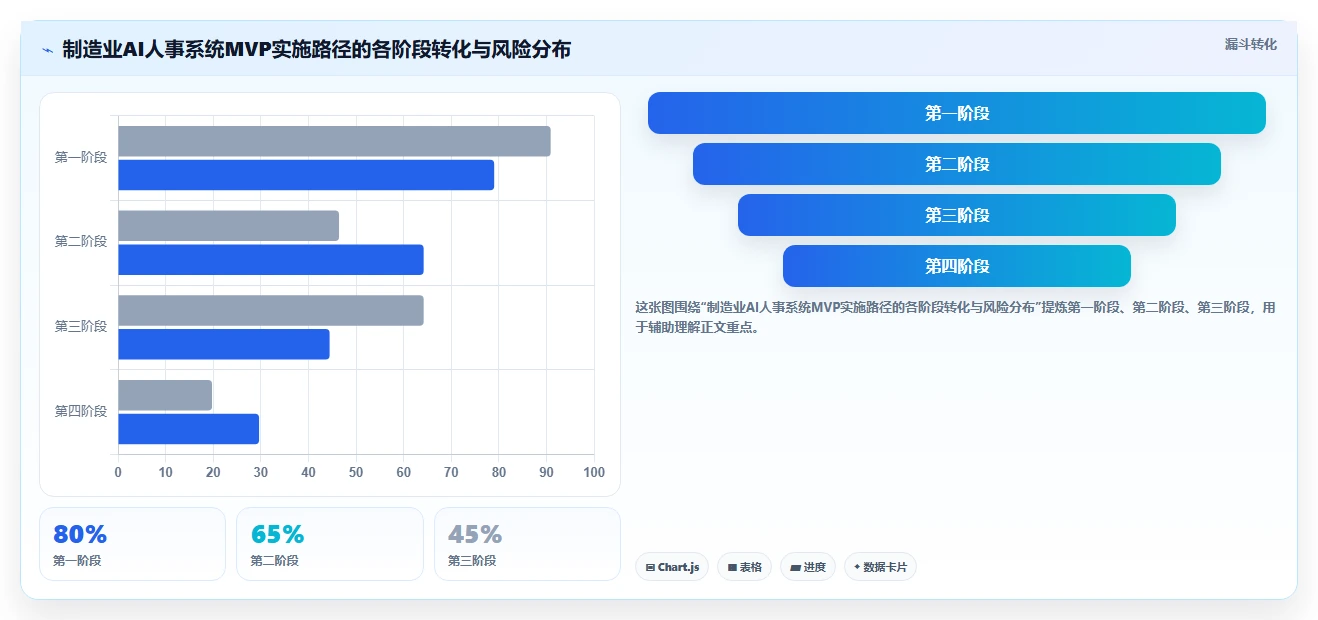This screenshot has width=1318, height=620.
Task: Click the 第三阶段 chart axis label
Action: pyautogui.click(x=81, y=326)
